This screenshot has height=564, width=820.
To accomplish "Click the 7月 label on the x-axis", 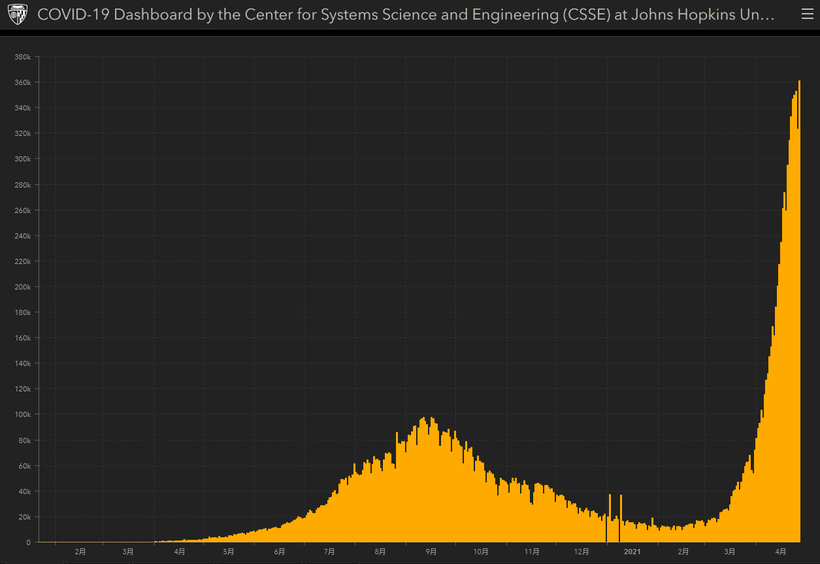I will pos(330,551).
